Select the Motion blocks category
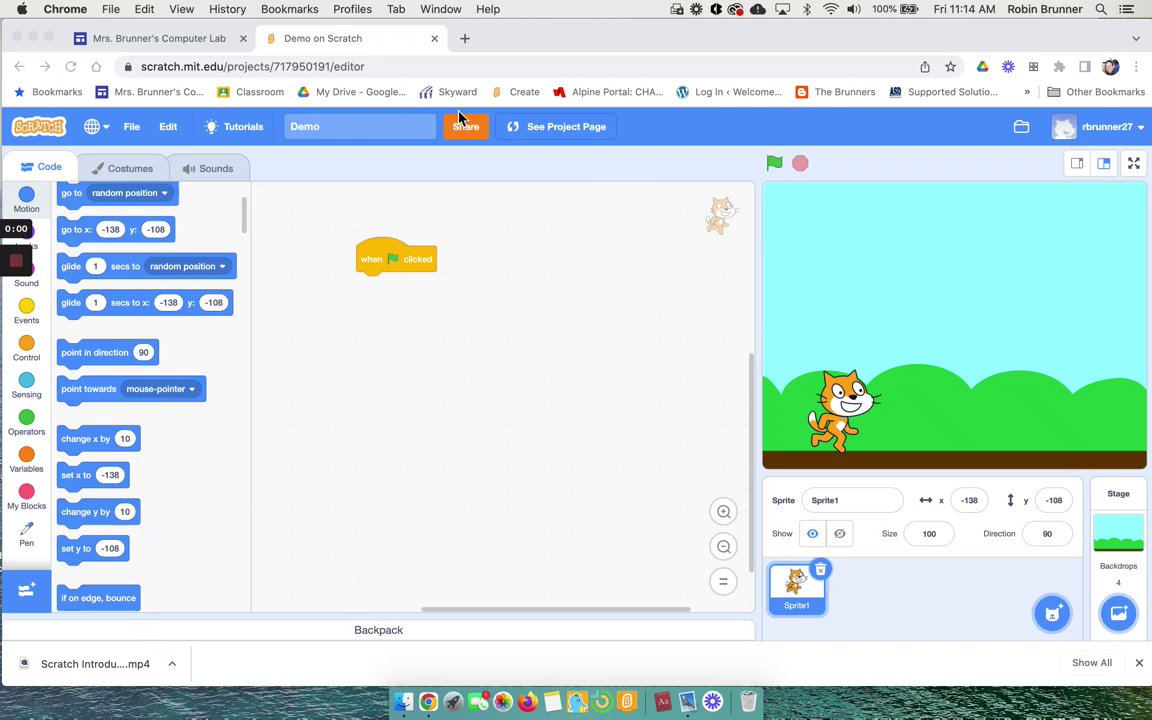This screenshot has height=720, width=1152. [x=26, y=199]
